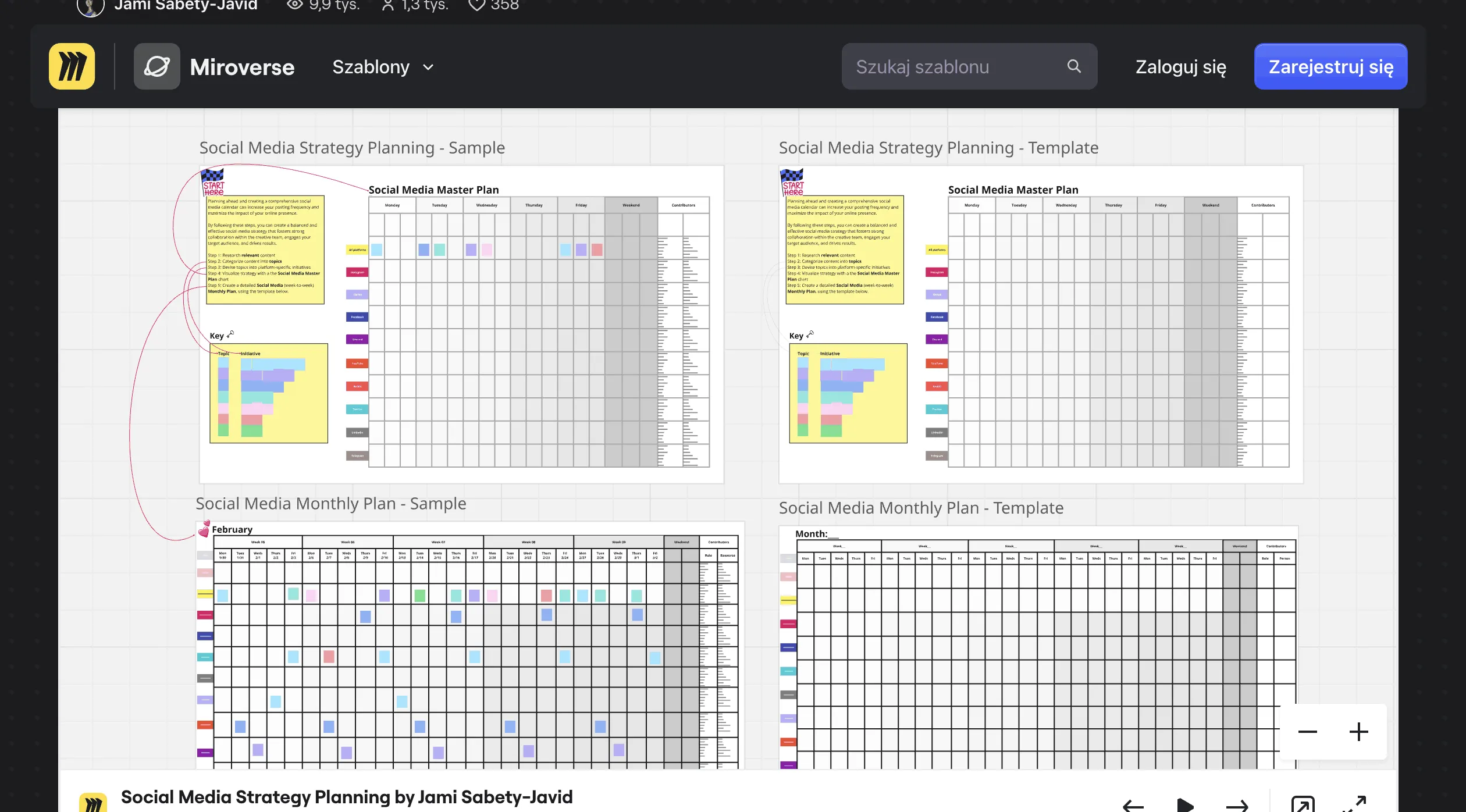Click the "February" heading in monthly sample

(232, 529)
